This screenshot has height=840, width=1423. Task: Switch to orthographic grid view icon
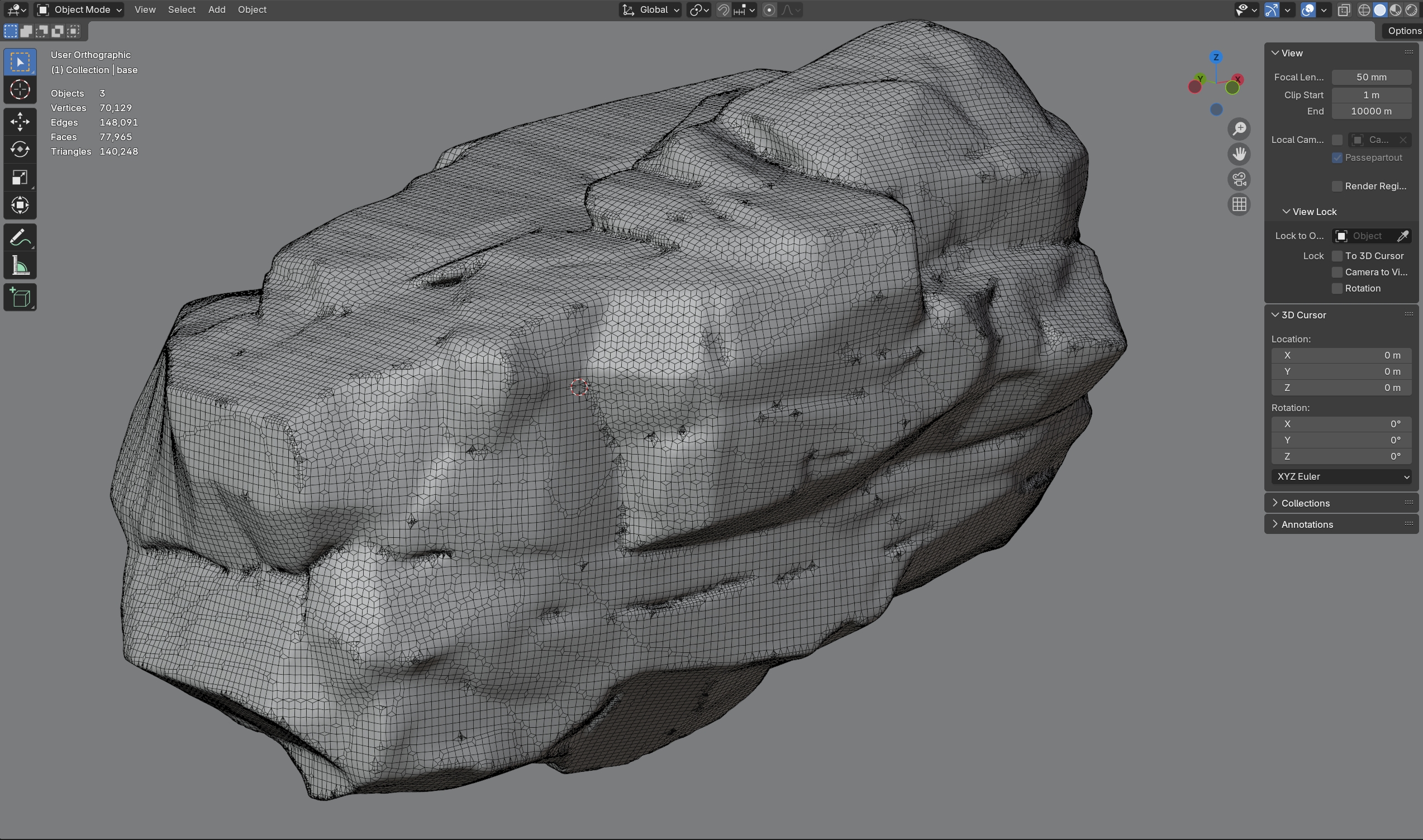[1239, 204]
